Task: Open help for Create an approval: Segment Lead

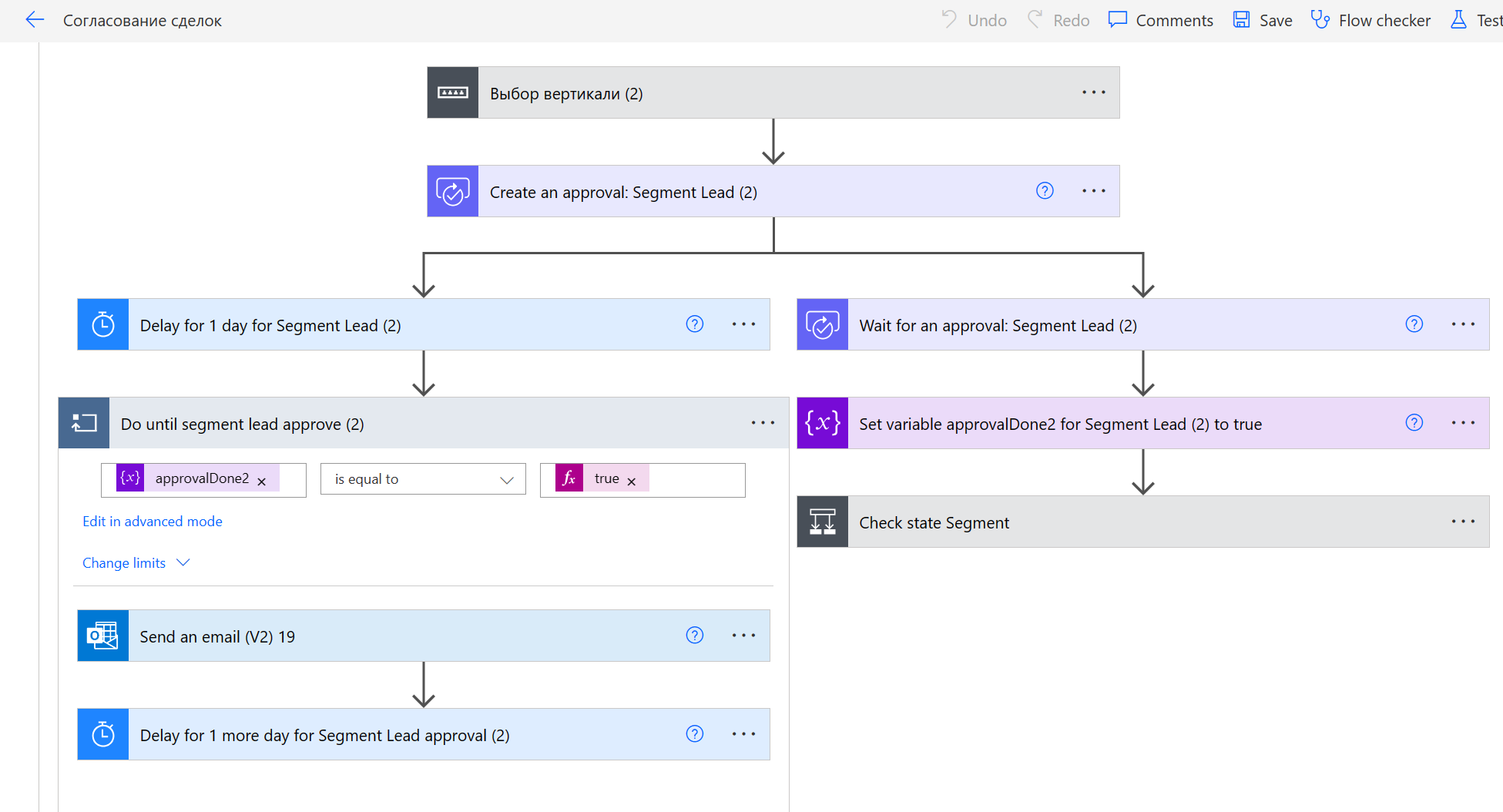Action: click(x=1044, y=191)
